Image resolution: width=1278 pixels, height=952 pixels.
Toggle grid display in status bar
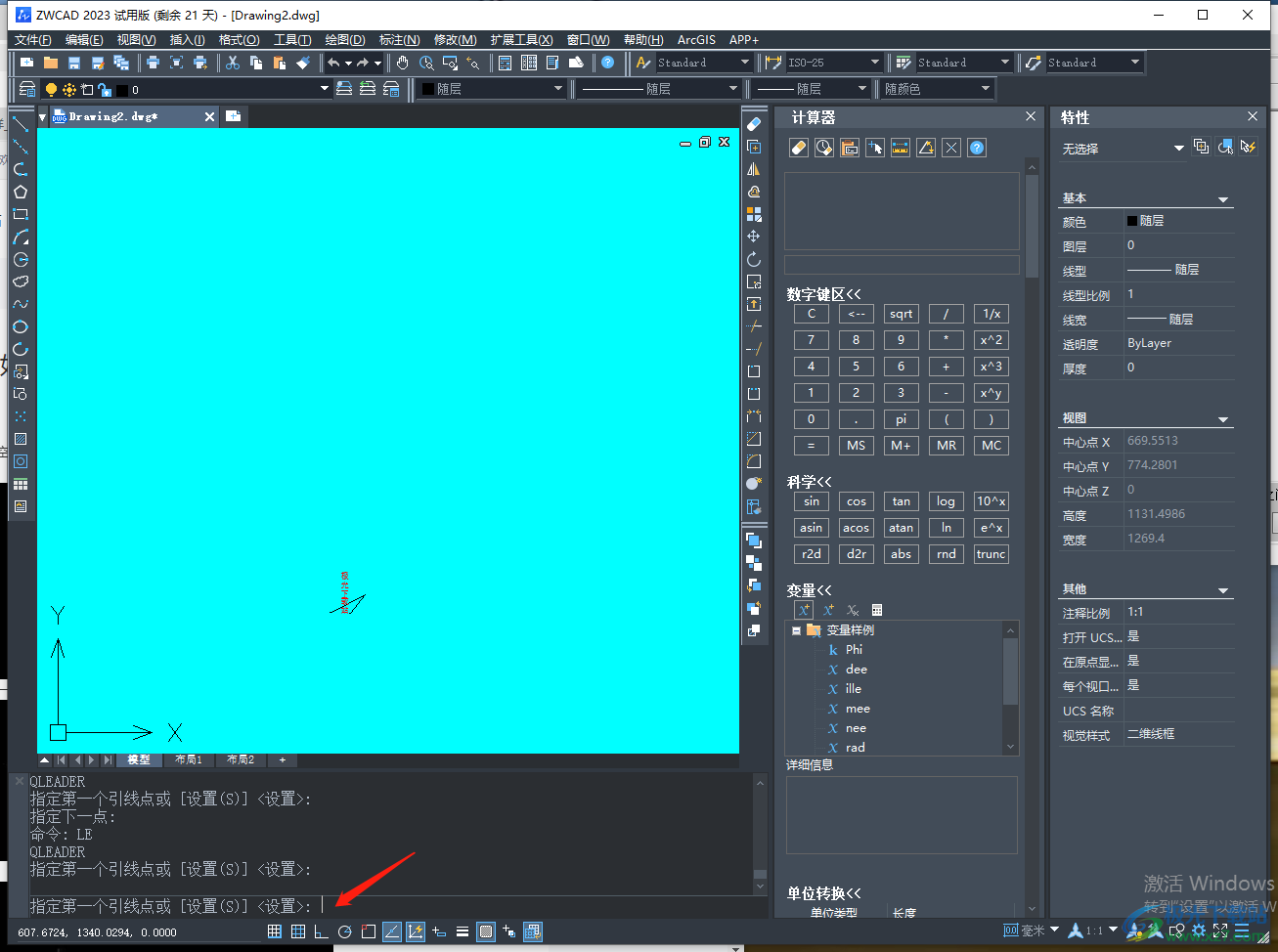coord(298,931)
